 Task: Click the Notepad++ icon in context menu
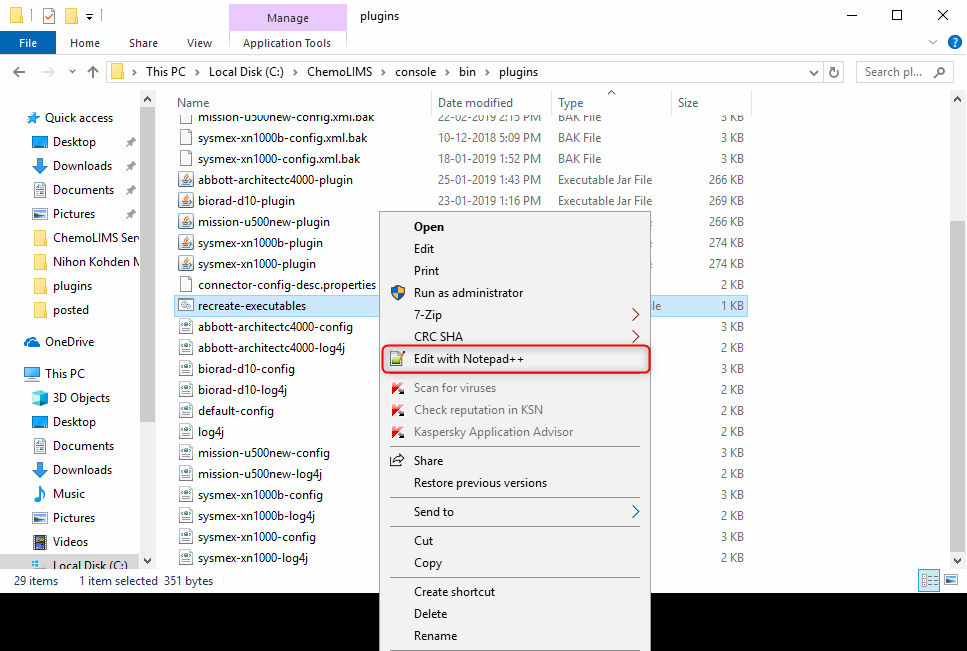pyautogui.click(x=397, y=359)
